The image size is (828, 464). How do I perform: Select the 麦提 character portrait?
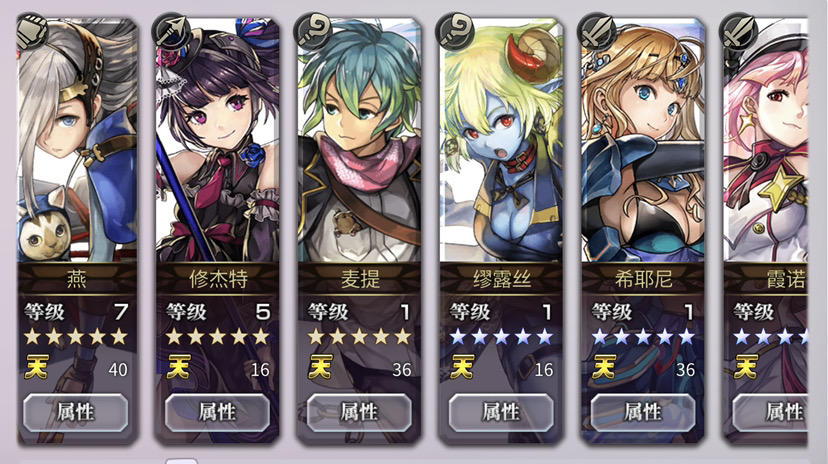coord(359,140)
